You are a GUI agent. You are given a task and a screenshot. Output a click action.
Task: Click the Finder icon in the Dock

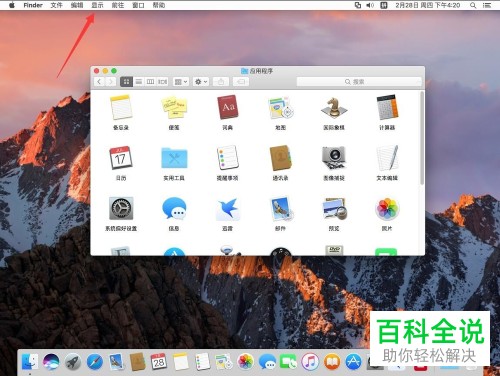pos(30,362)
